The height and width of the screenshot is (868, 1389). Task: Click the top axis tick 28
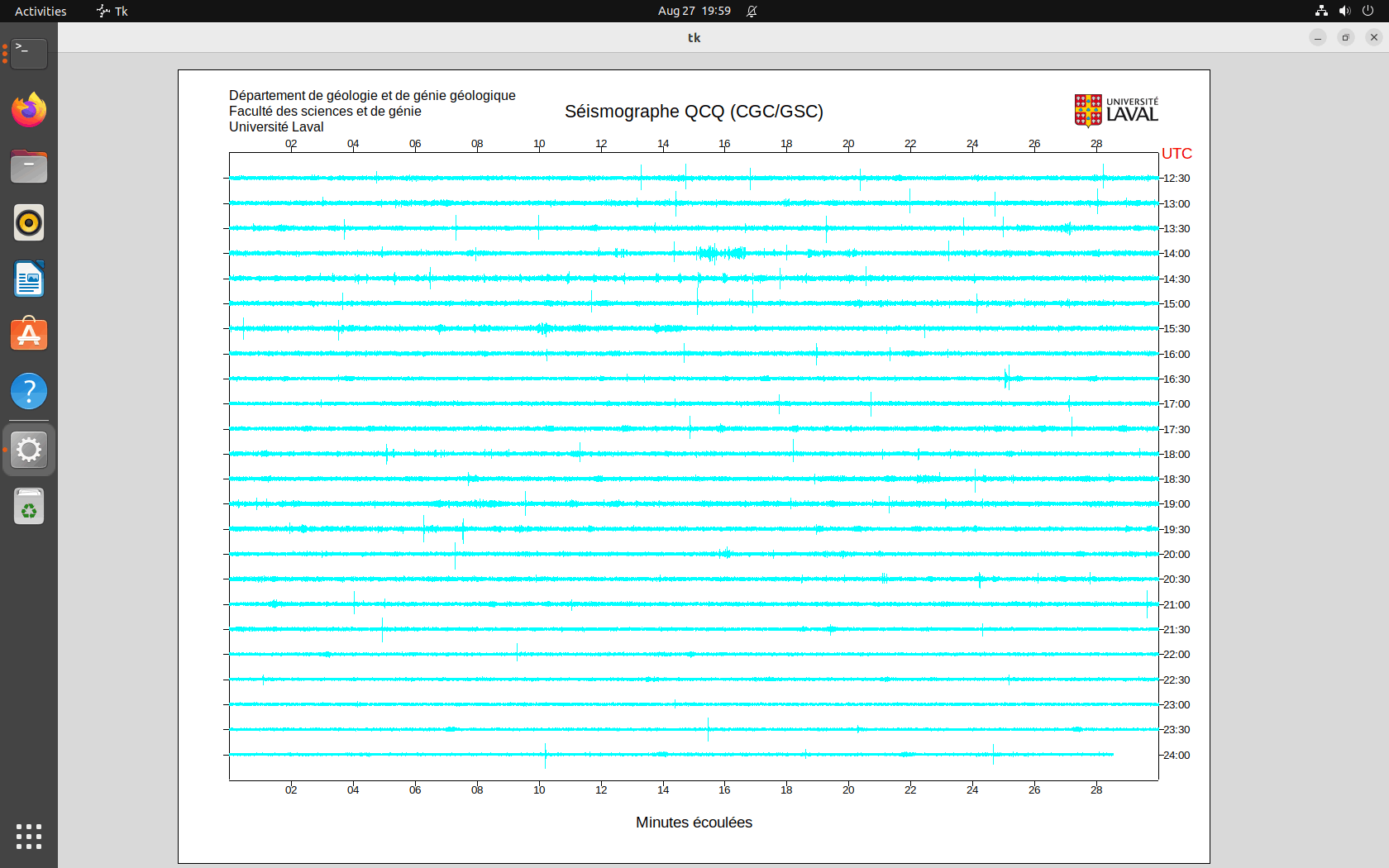click(x=1096, y=144)
